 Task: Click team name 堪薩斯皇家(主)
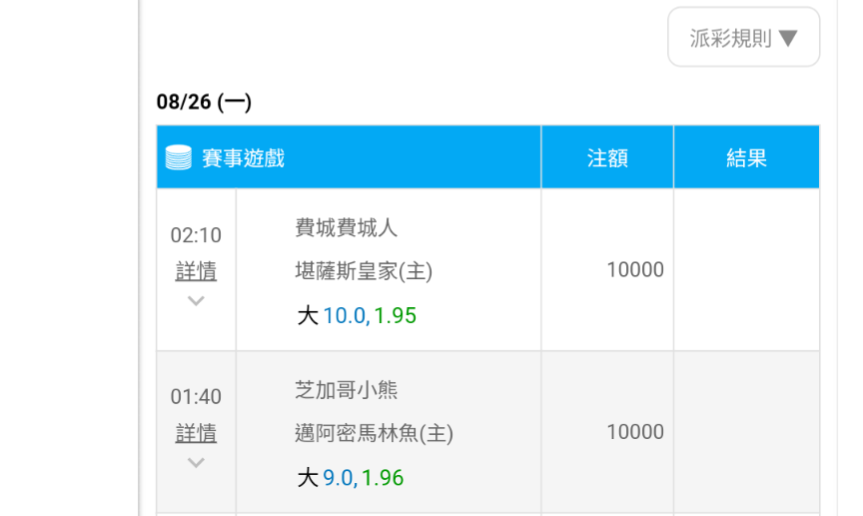[x=364, y=271]
